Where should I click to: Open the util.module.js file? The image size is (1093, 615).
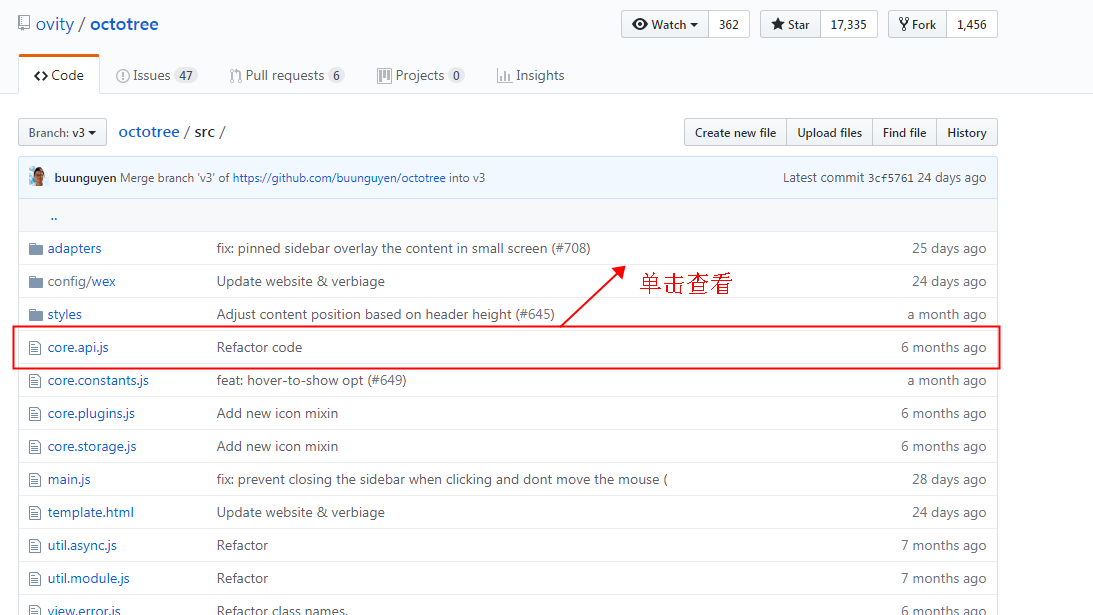[89, 578]
